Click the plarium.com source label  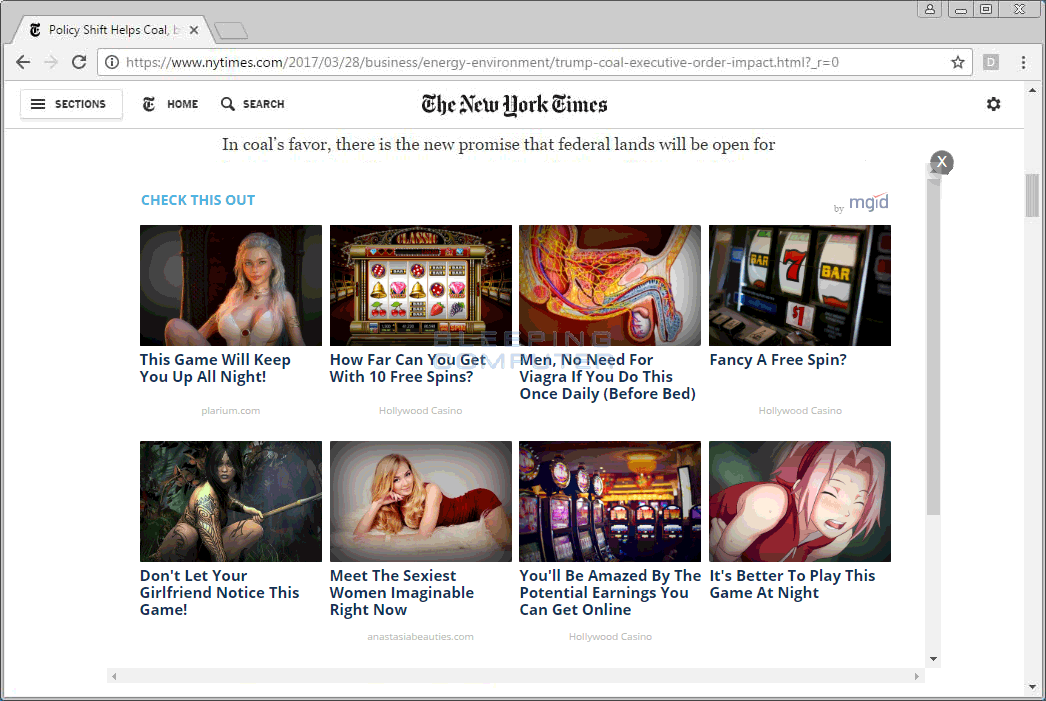pyautogui.click(x=231, y=411)
